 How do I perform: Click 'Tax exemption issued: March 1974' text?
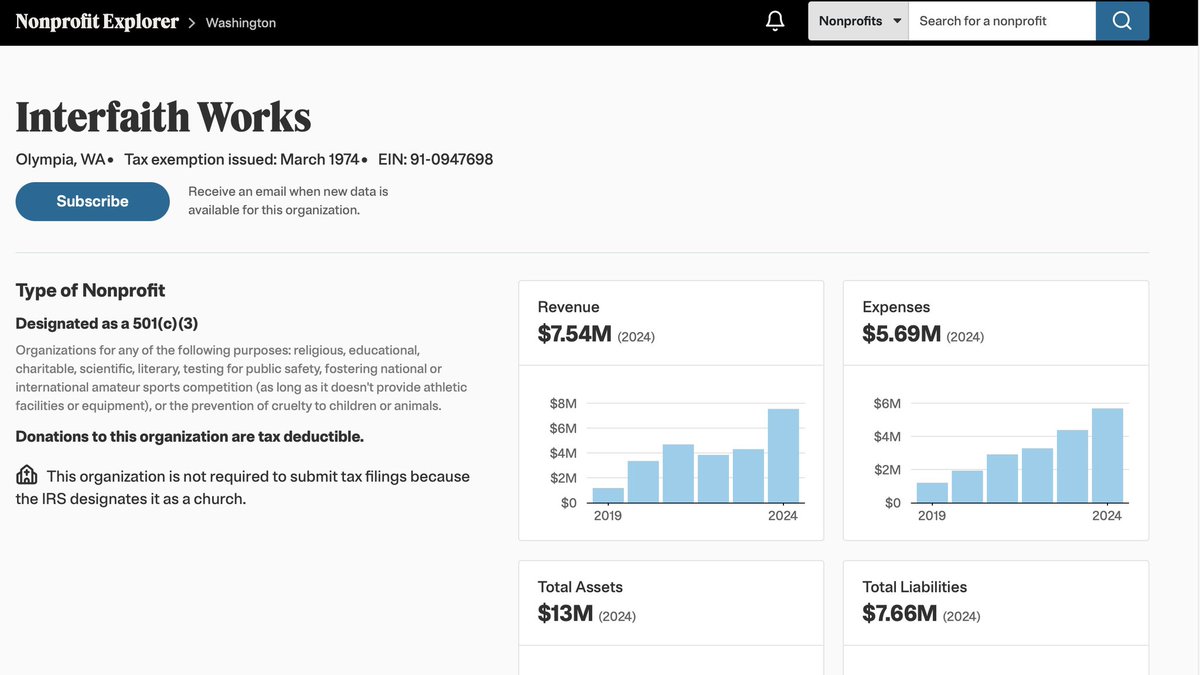click(241, 159)
